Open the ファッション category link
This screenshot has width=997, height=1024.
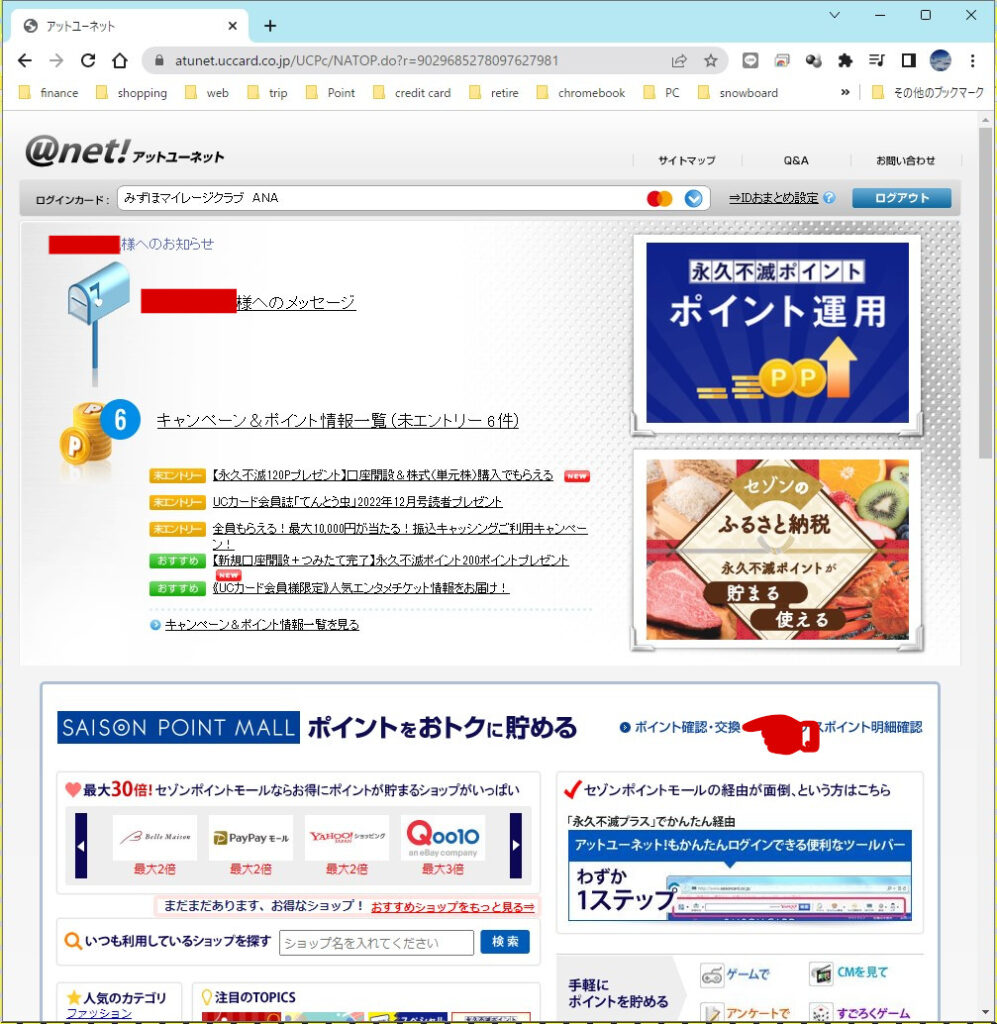tap(99, 1013)
